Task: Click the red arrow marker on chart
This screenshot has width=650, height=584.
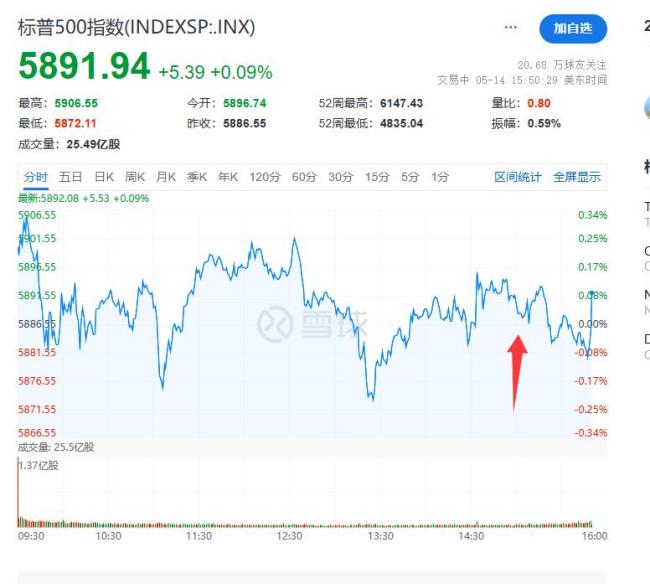Action: click(x=516, y=369)
